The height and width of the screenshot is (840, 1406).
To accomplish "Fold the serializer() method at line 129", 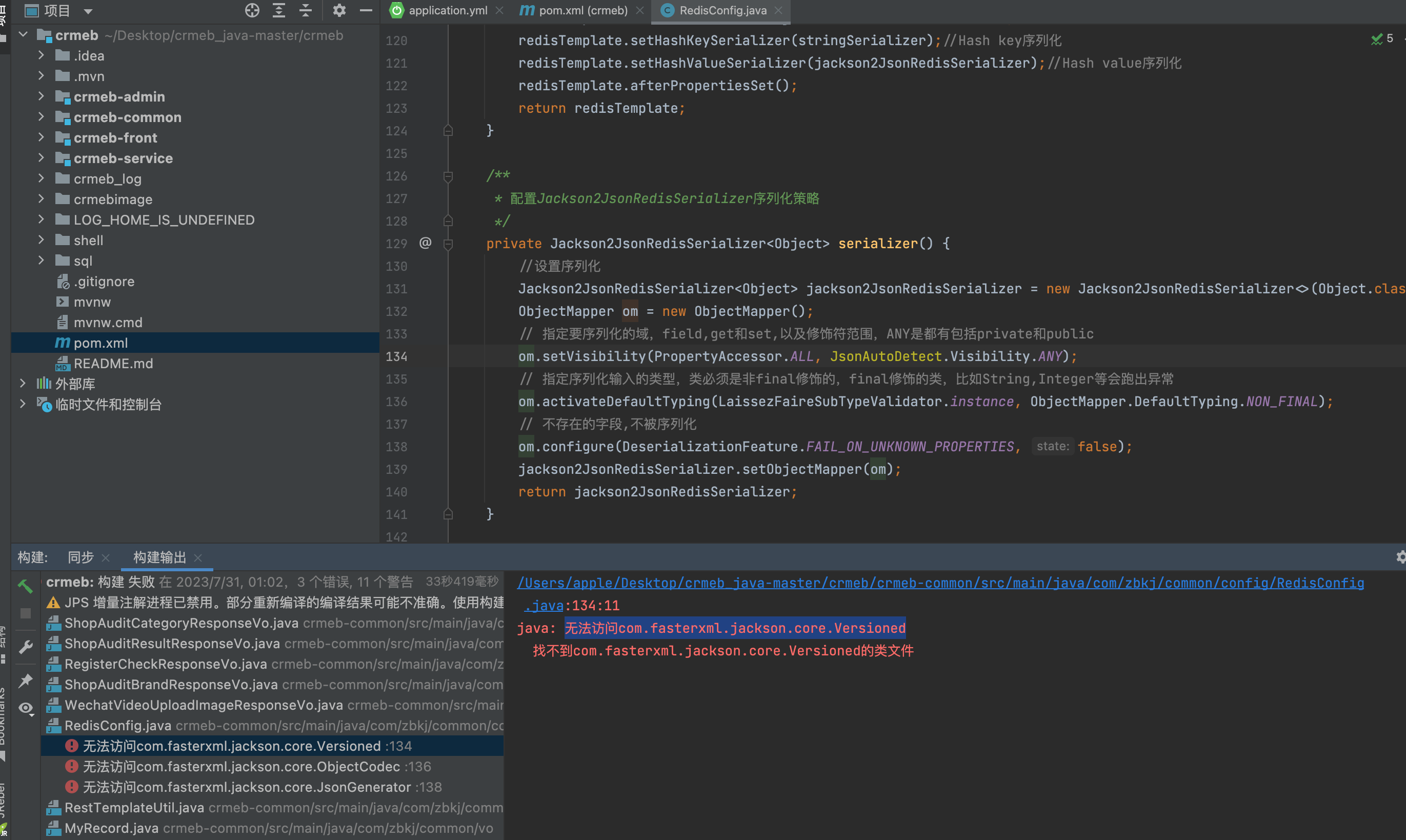I will 448,244.
